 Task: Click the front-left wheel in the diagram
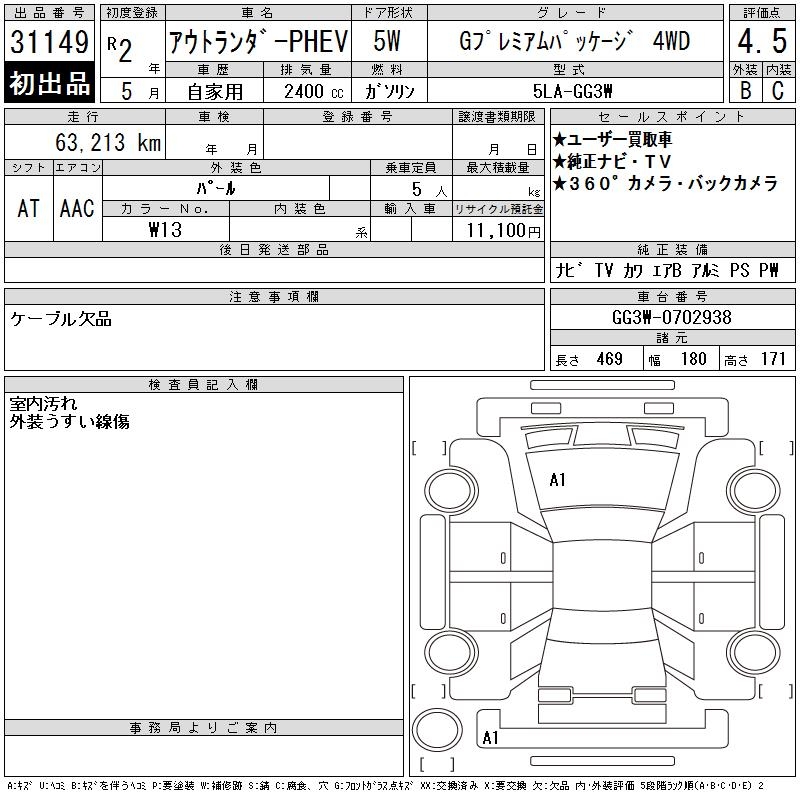pos(451,491)
